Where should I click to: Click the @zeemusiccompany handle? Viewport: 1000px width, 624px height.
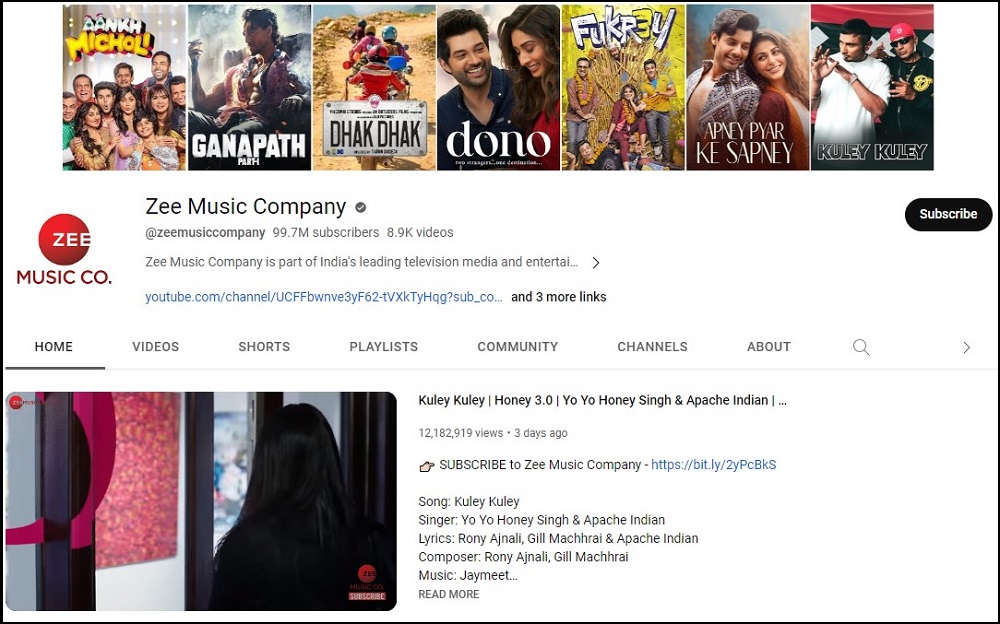(205, 232)
